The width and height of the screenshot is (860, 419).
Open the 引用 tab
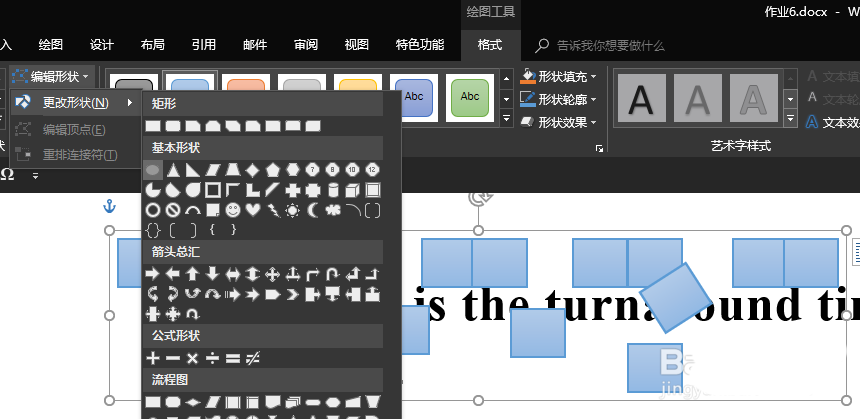pyautogui.click(x=203, y=44)
